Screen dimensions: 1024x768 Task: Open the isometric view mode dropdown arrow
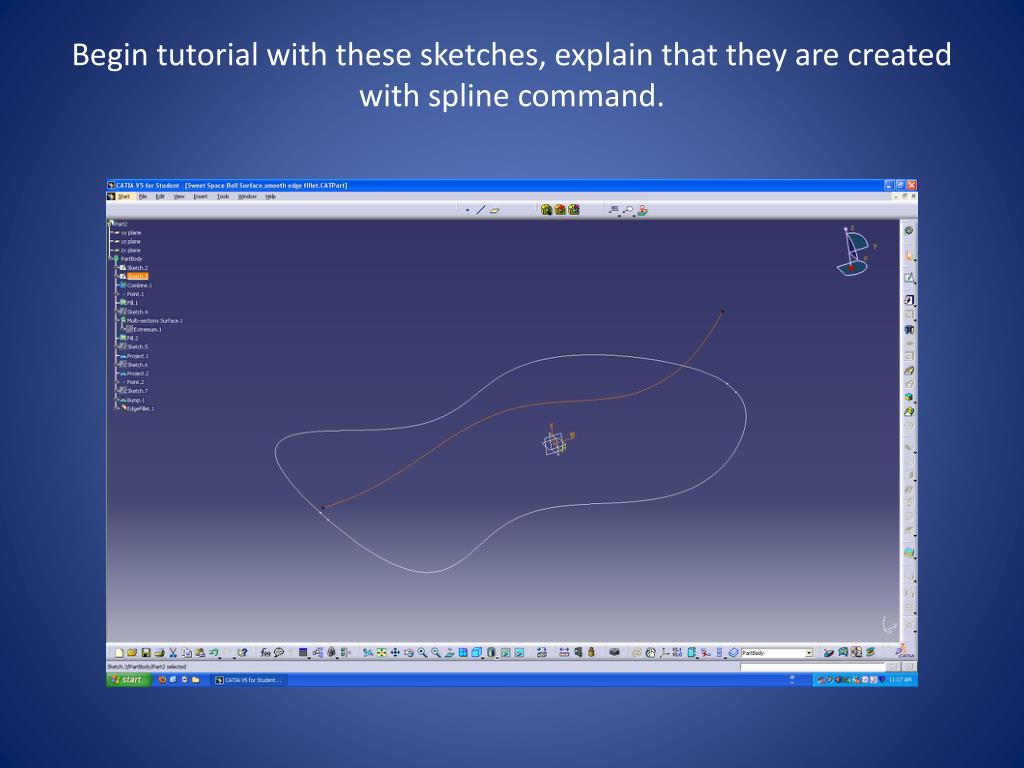pyautogui.click(x=483, y=657)
